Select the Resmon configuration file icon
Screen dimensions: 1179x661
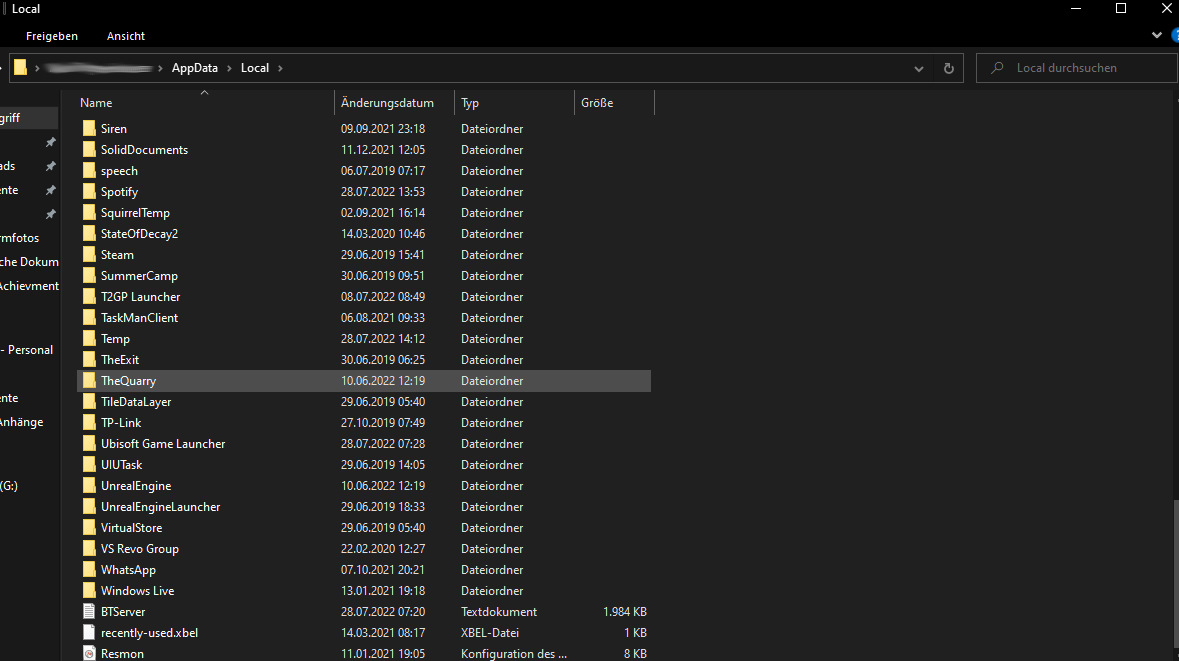(x=89, y=653)
